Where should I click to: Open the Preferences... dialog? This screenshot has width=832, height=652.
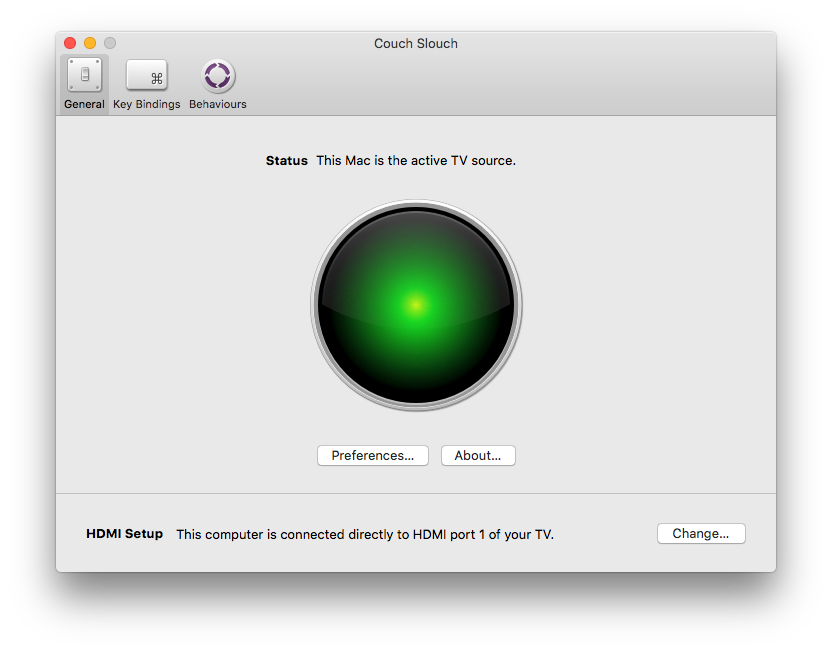coord(372,456)
